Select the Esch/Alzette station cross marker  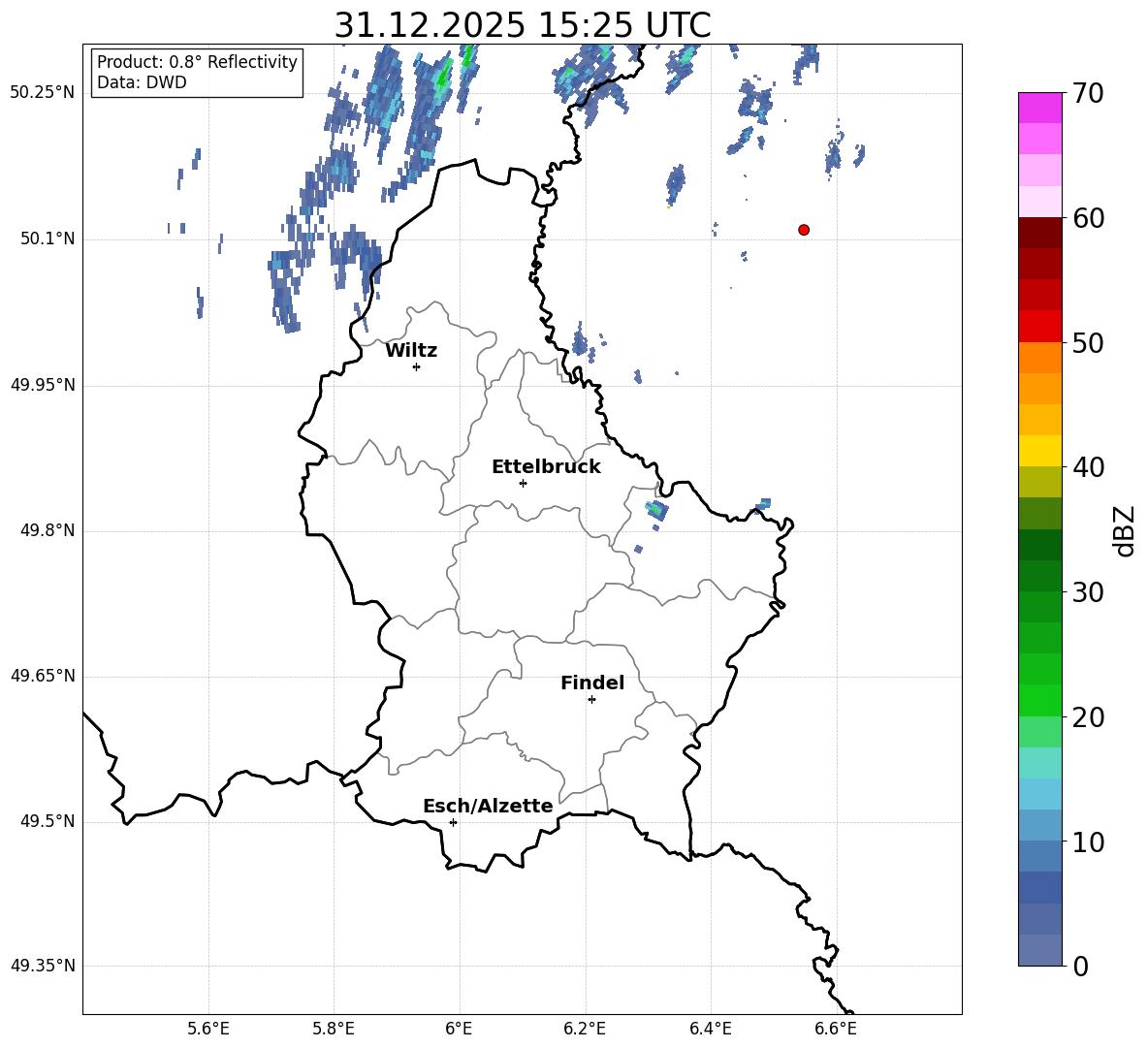click(453, 822)
